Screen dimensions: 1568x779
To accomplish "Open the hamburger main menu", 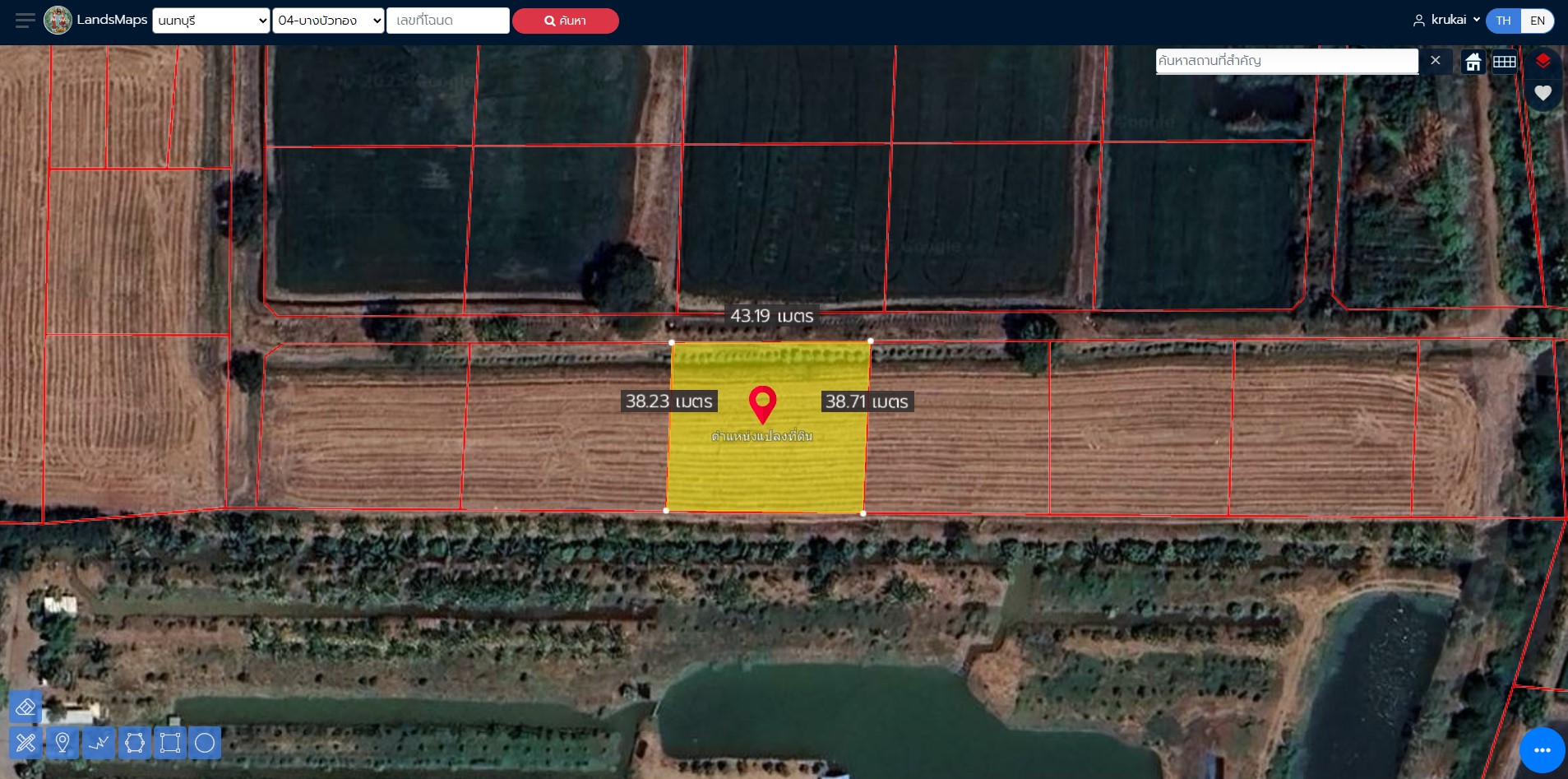I will tap(25, 21).
